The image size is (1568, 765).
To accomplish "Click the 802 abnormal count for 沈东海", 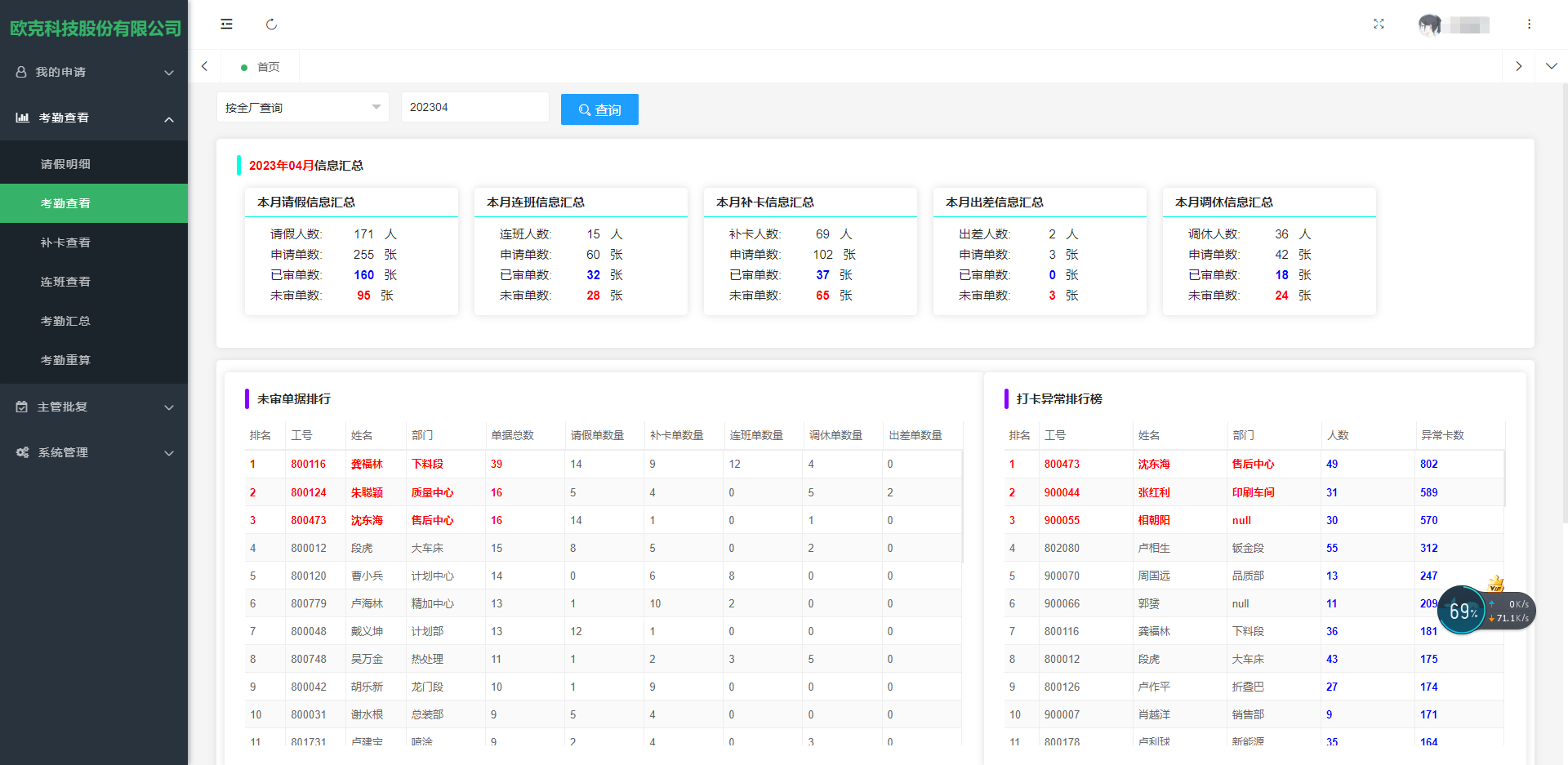I will (1428, 464).
